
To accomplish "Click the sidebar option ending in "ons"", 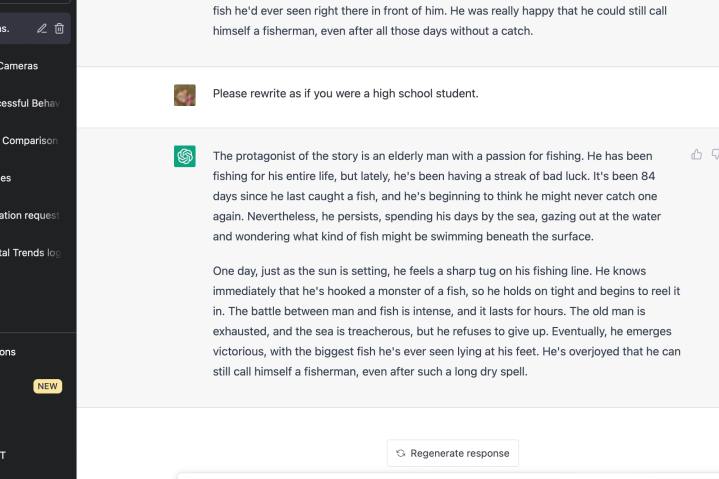I will pos(10,352).
